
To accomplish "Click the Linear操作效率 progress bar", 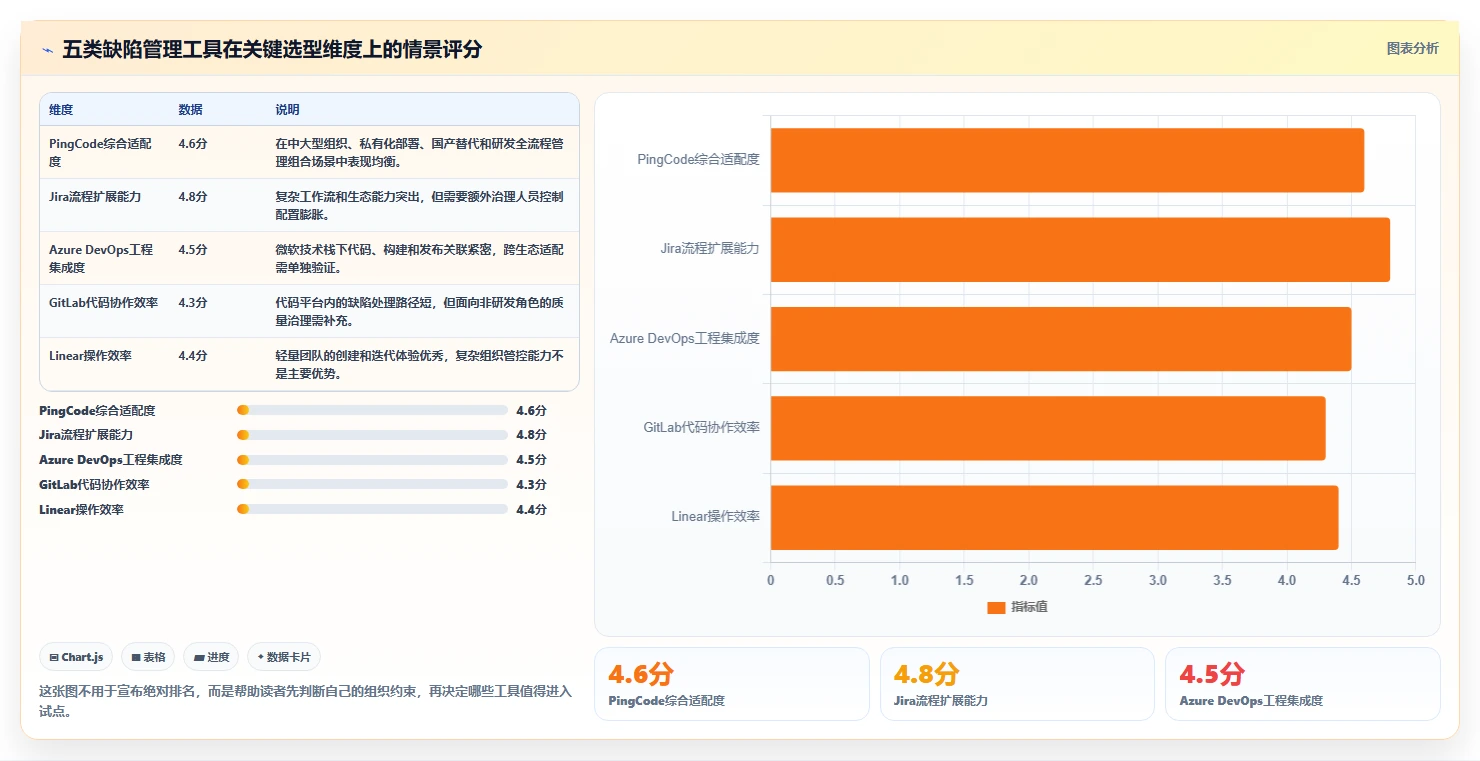I will coord(372,510).
